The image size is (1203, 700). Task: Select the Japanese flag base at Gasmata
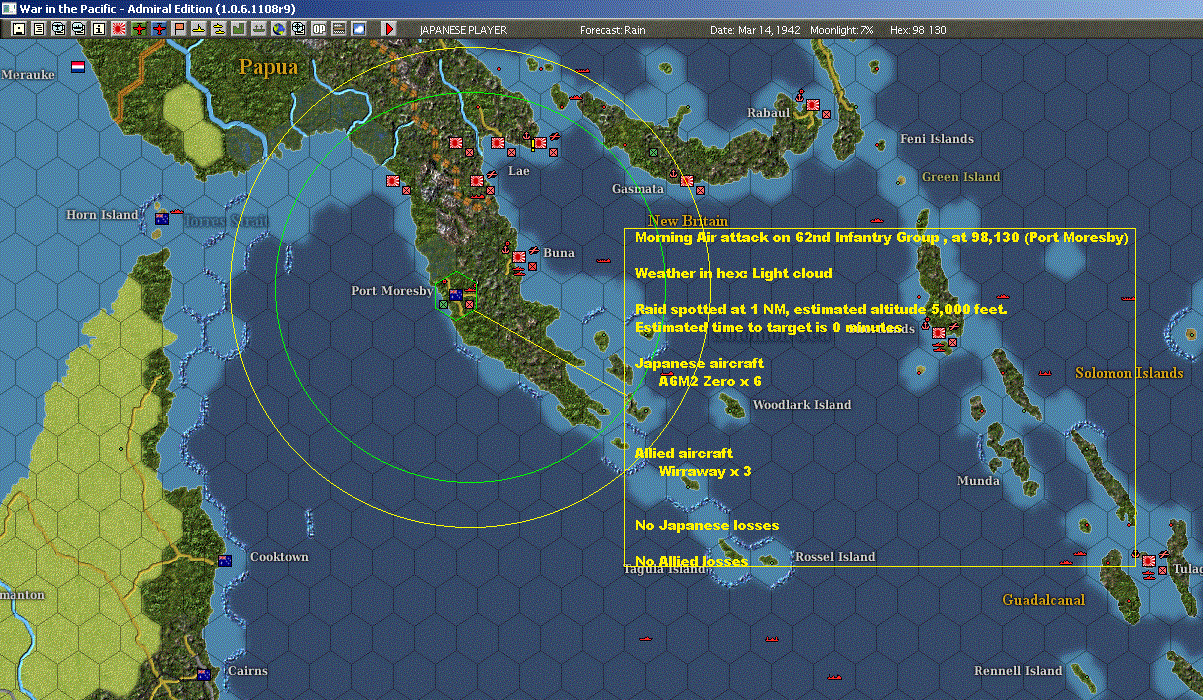pos(687,181)
